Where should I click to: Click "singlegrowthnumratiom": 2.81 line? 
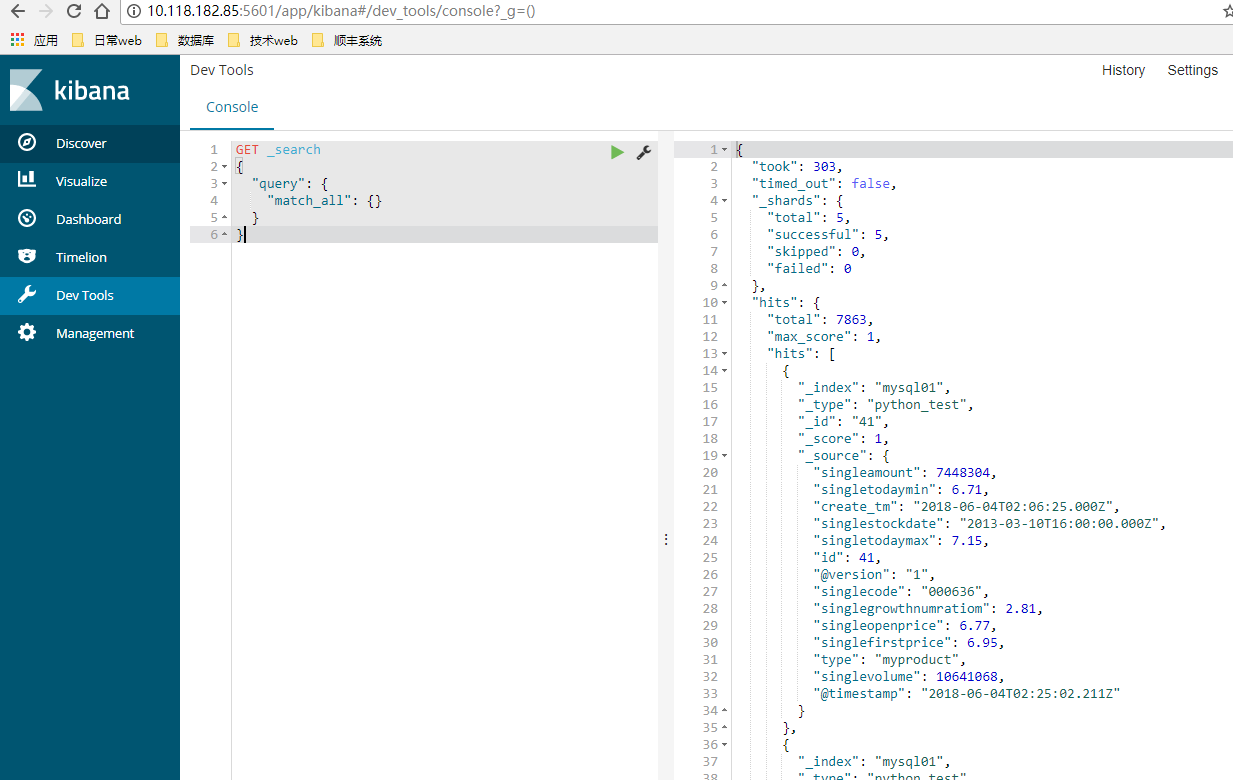point(928,608)
